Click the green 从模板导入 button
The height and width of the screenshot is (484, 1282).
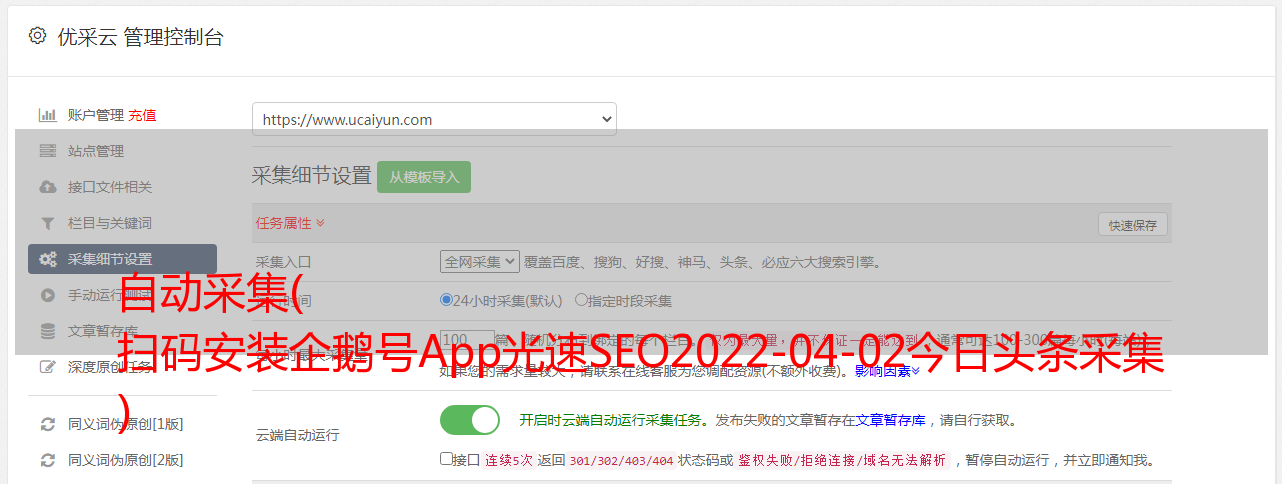point(424,177)
